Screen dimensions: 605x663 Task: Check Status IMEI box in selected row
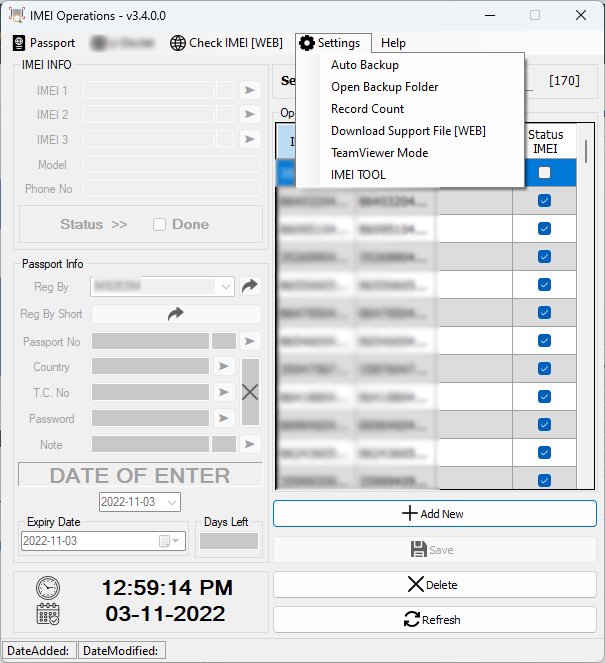tap(545, 173)
